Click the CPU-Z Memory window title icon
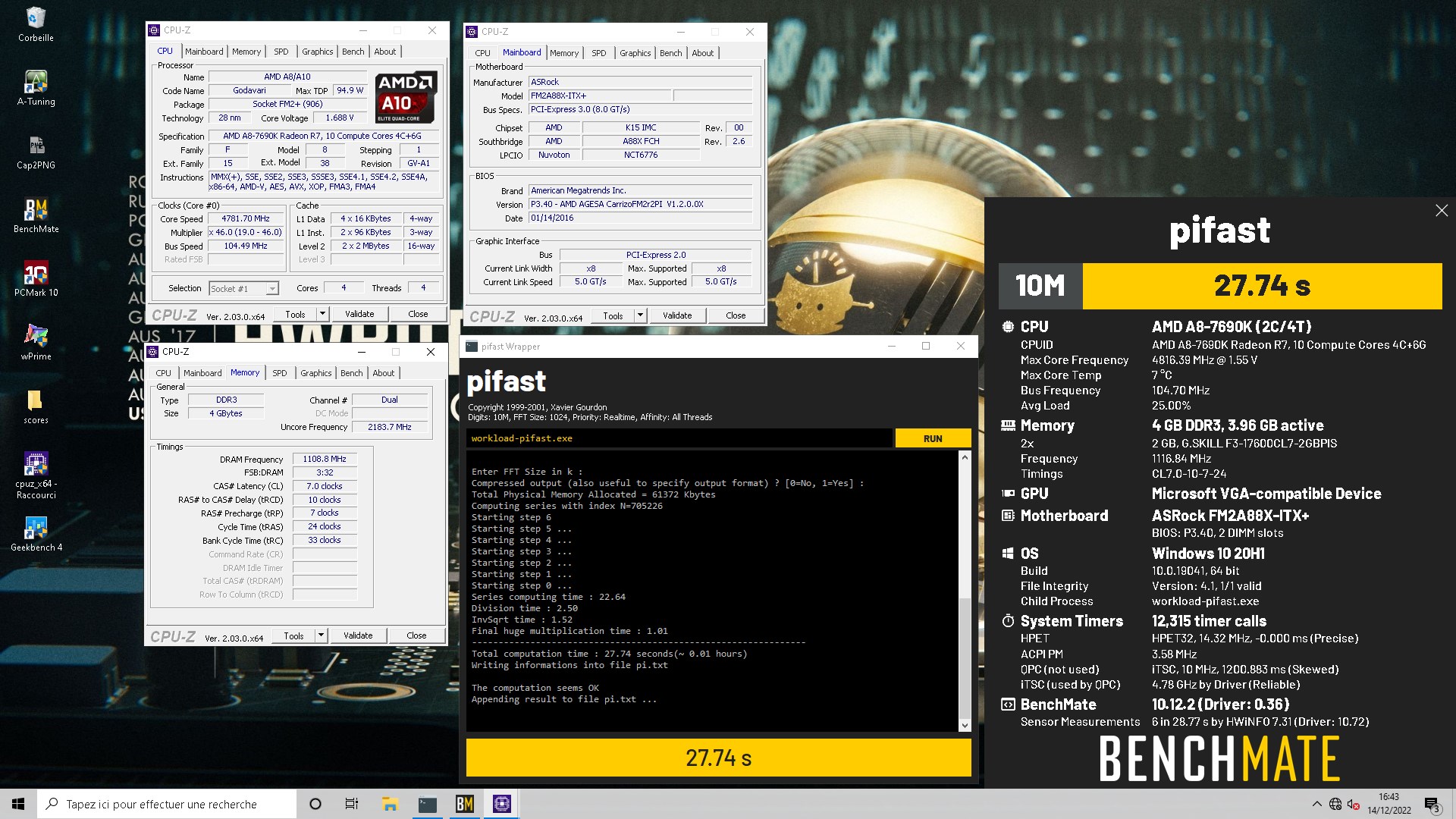 point(153,352)
